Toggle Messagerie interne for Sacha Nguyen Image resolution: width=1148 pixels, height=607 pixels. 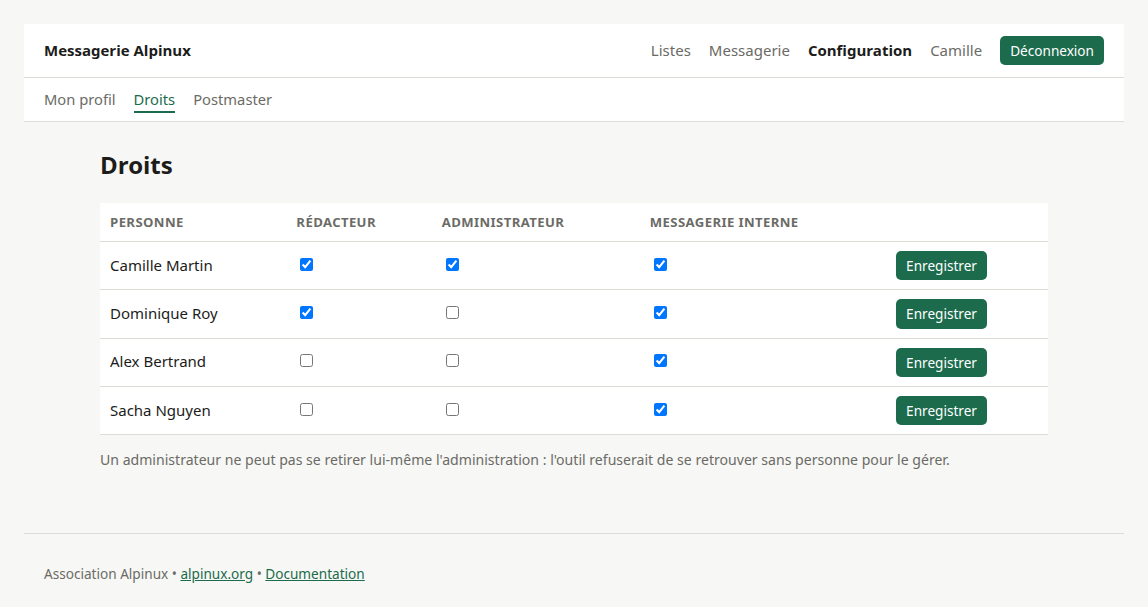(660, 409)
